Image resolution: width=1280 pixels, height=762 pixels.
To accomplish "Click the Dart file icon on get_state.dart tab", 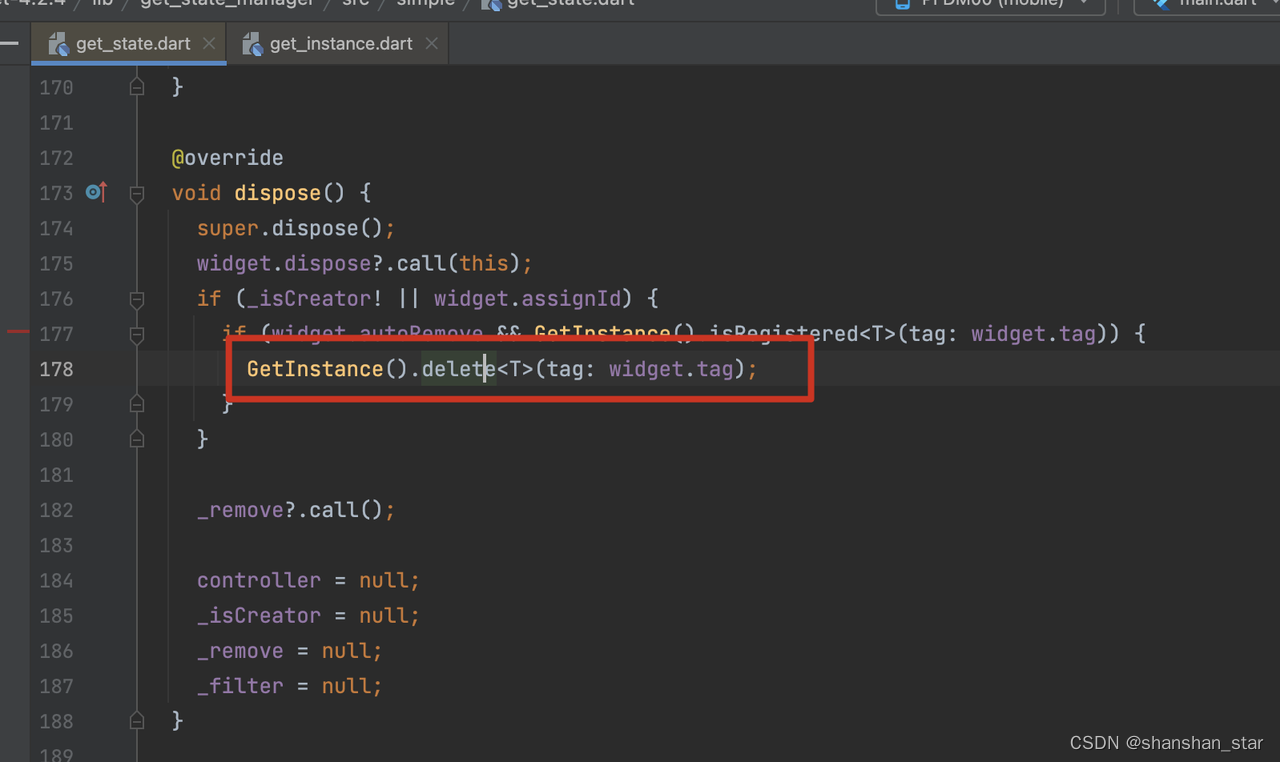I will [58, 44].
